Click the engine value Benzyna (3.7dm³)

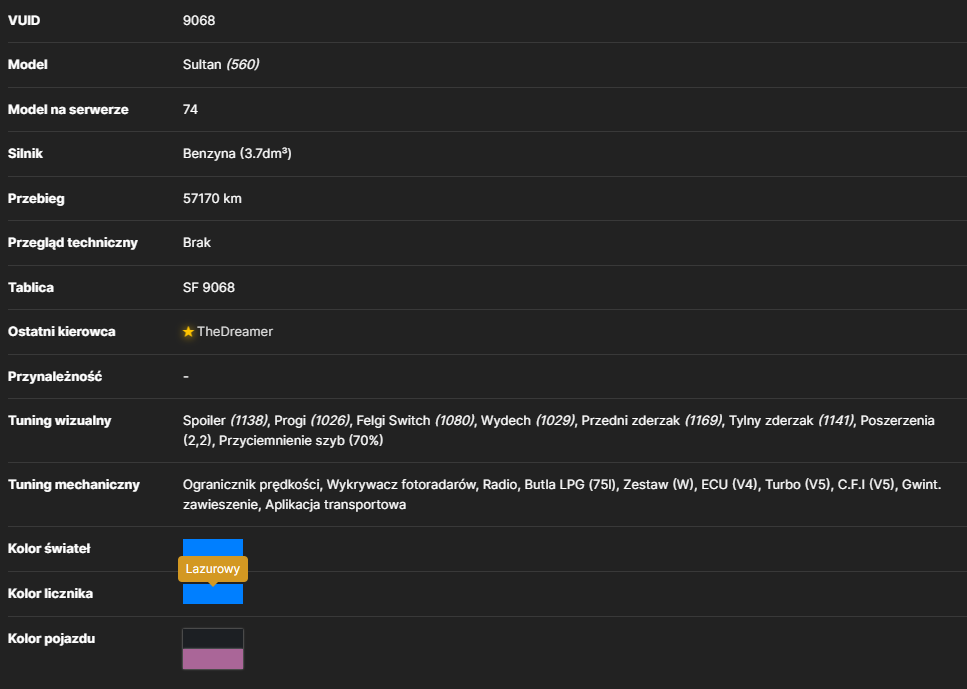237,154
